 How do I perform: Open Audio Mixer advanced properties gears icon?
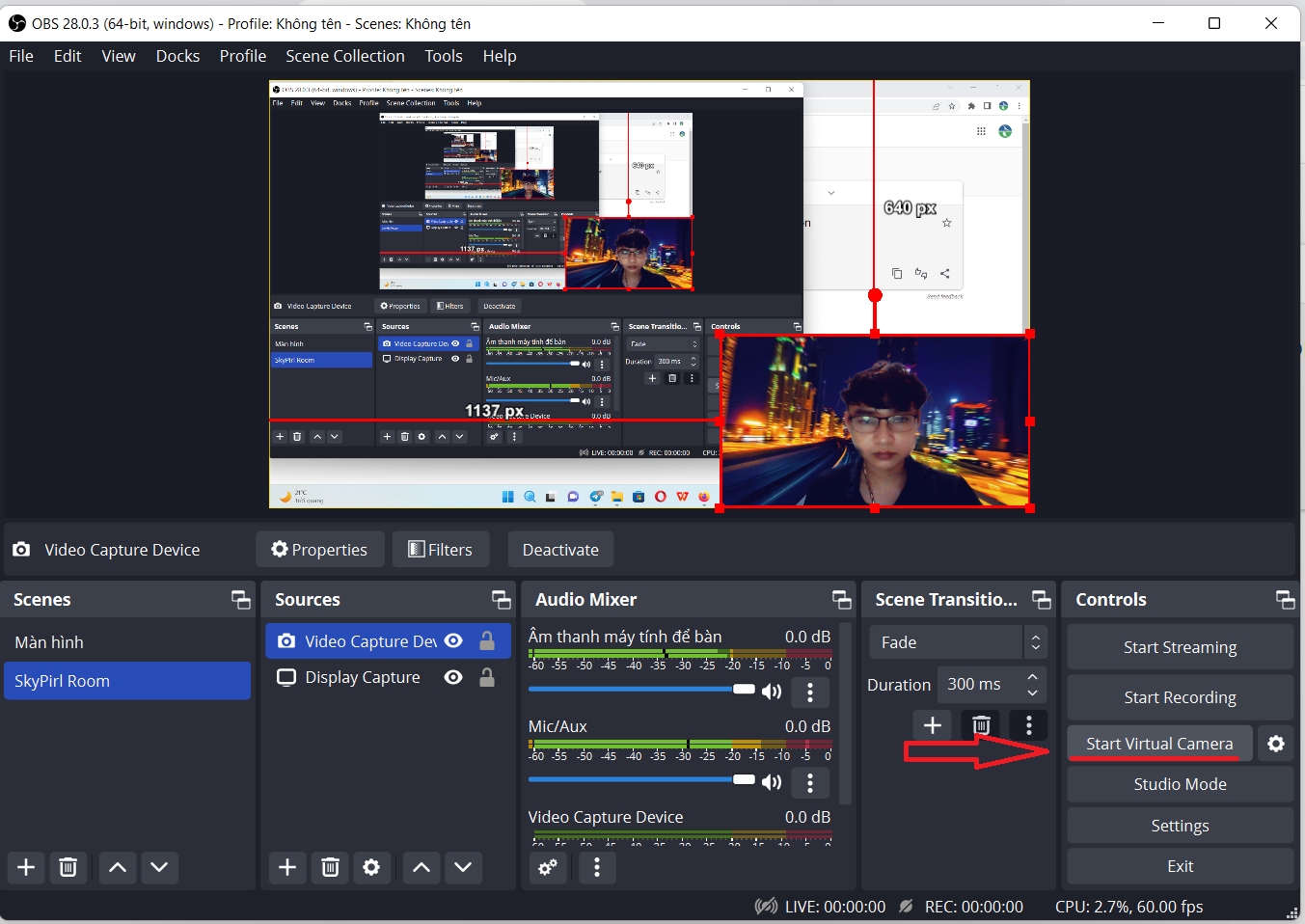click(548, 867)
